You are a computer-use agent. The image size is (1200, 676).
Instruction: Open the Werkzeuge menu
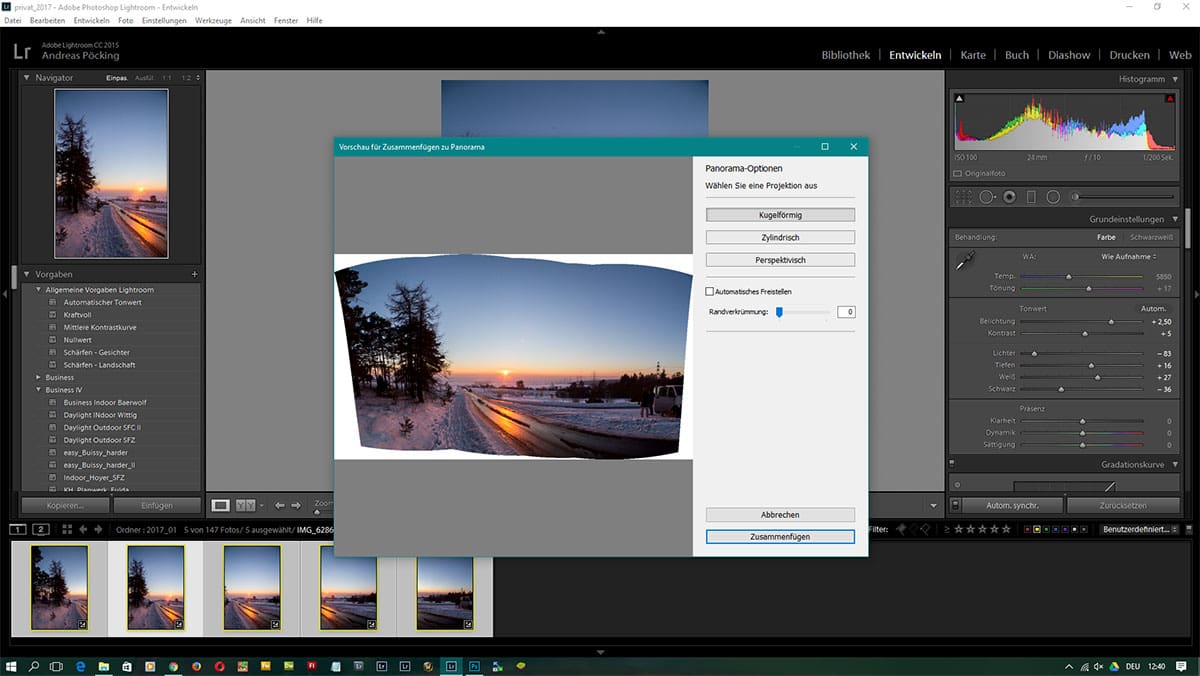212,20
